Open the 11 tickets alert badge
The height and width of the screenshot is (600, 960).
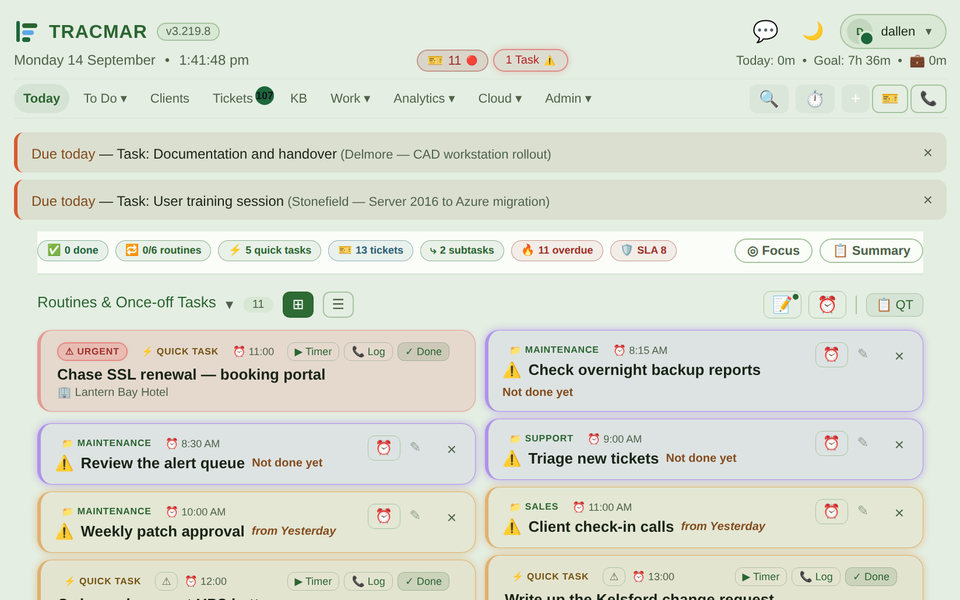point(452,61)
